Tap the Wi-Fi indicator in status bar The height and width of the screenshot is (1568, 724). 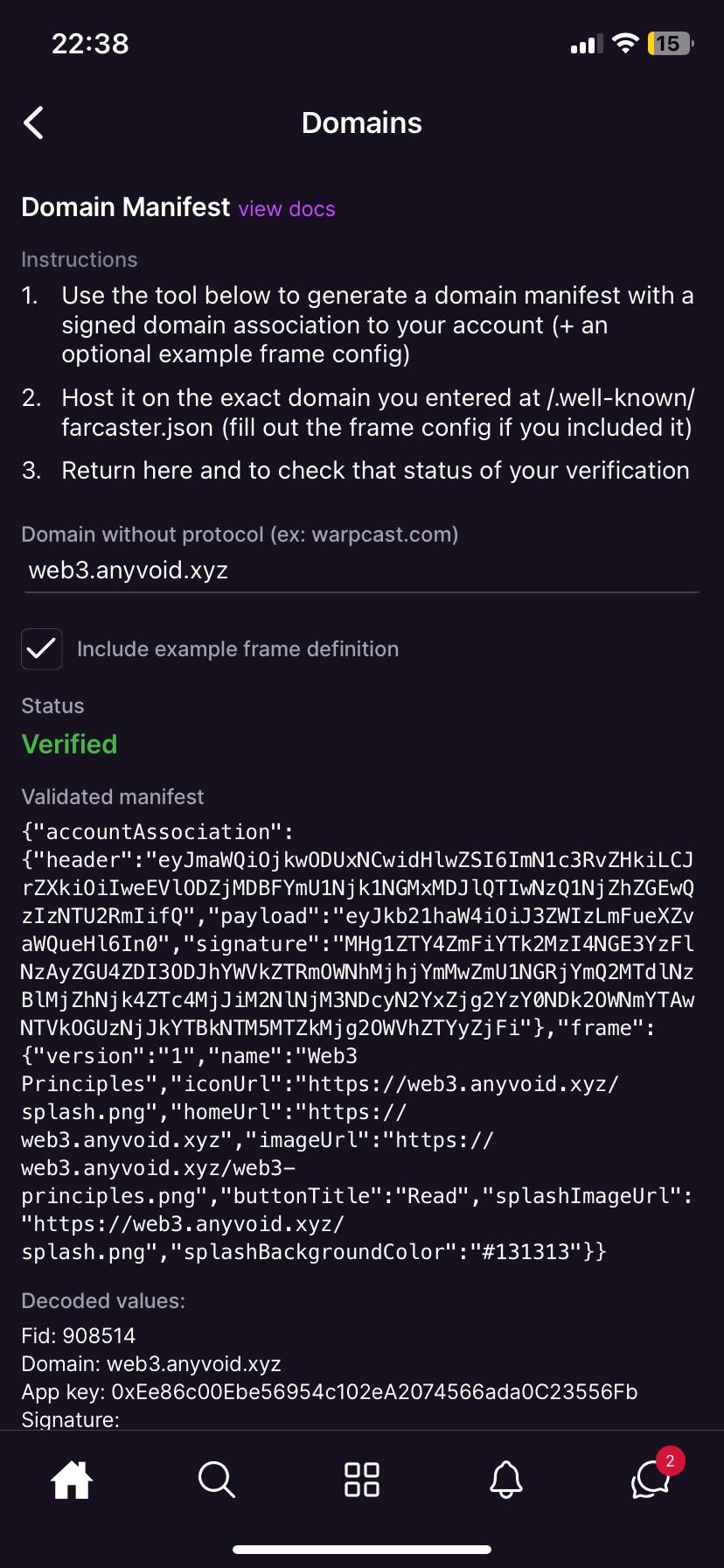tap(624, 42)
